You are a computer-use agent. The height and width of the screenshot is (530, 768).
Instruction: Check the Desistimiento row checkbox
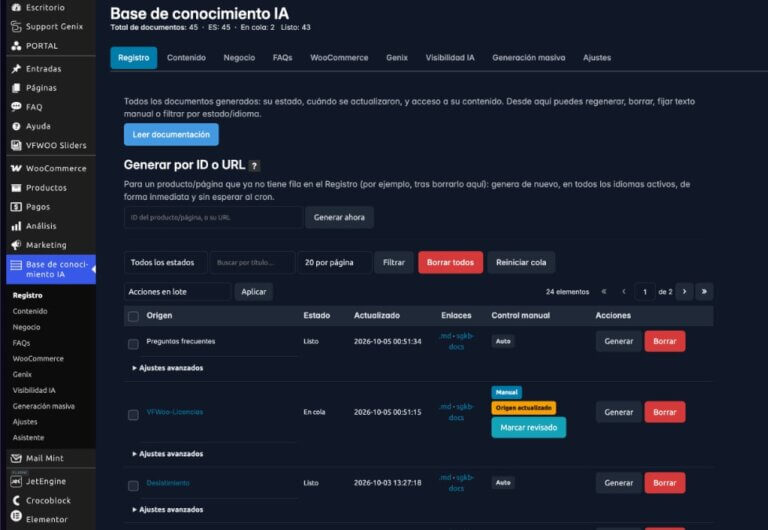click(x=133, y=485)
